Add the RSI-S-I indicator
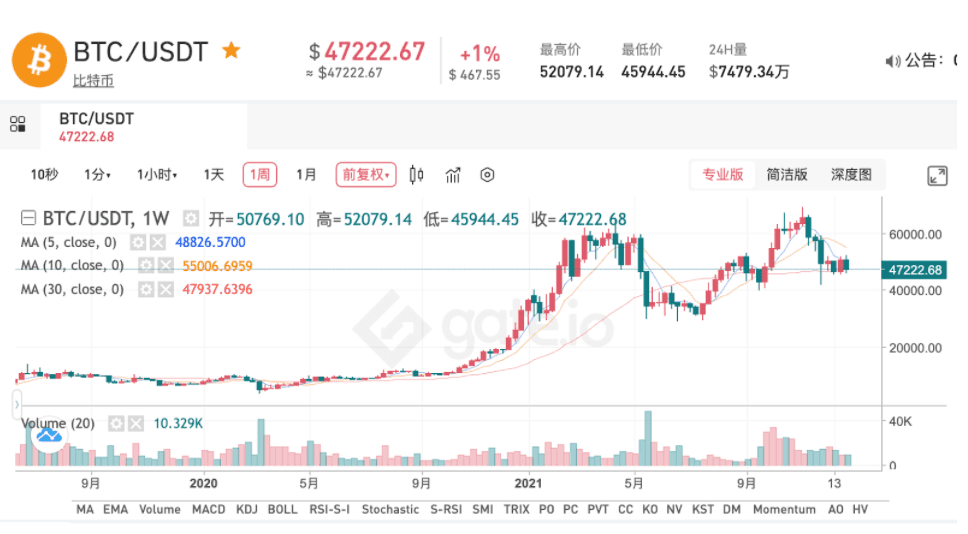Image resolution: width=968 pixels, height=534 pixels. [329, 510]
